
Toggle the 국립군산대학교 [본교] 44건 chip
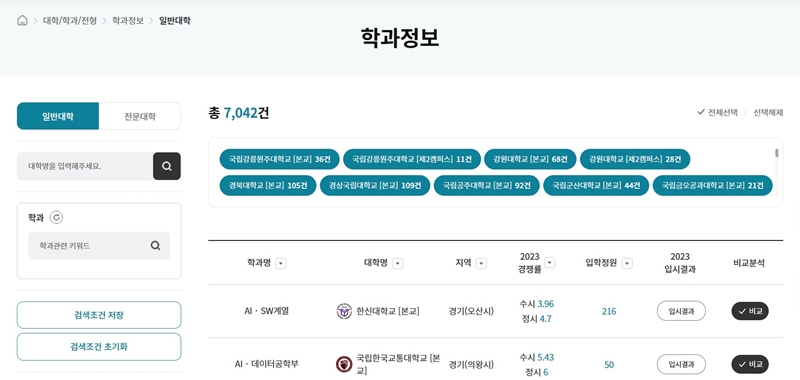(x=596, y=186)
